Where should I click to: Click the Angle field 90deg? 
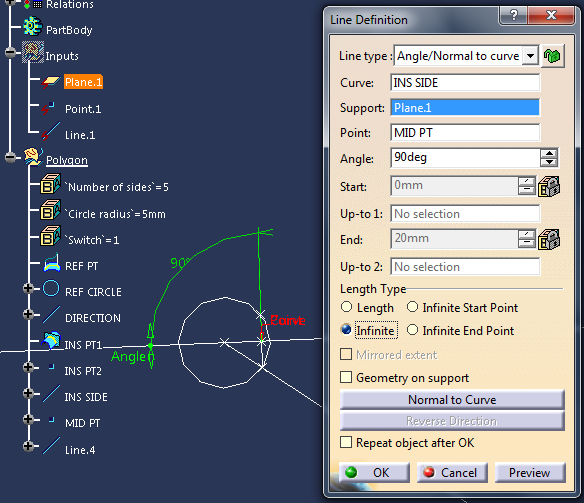tap(465, 157)
